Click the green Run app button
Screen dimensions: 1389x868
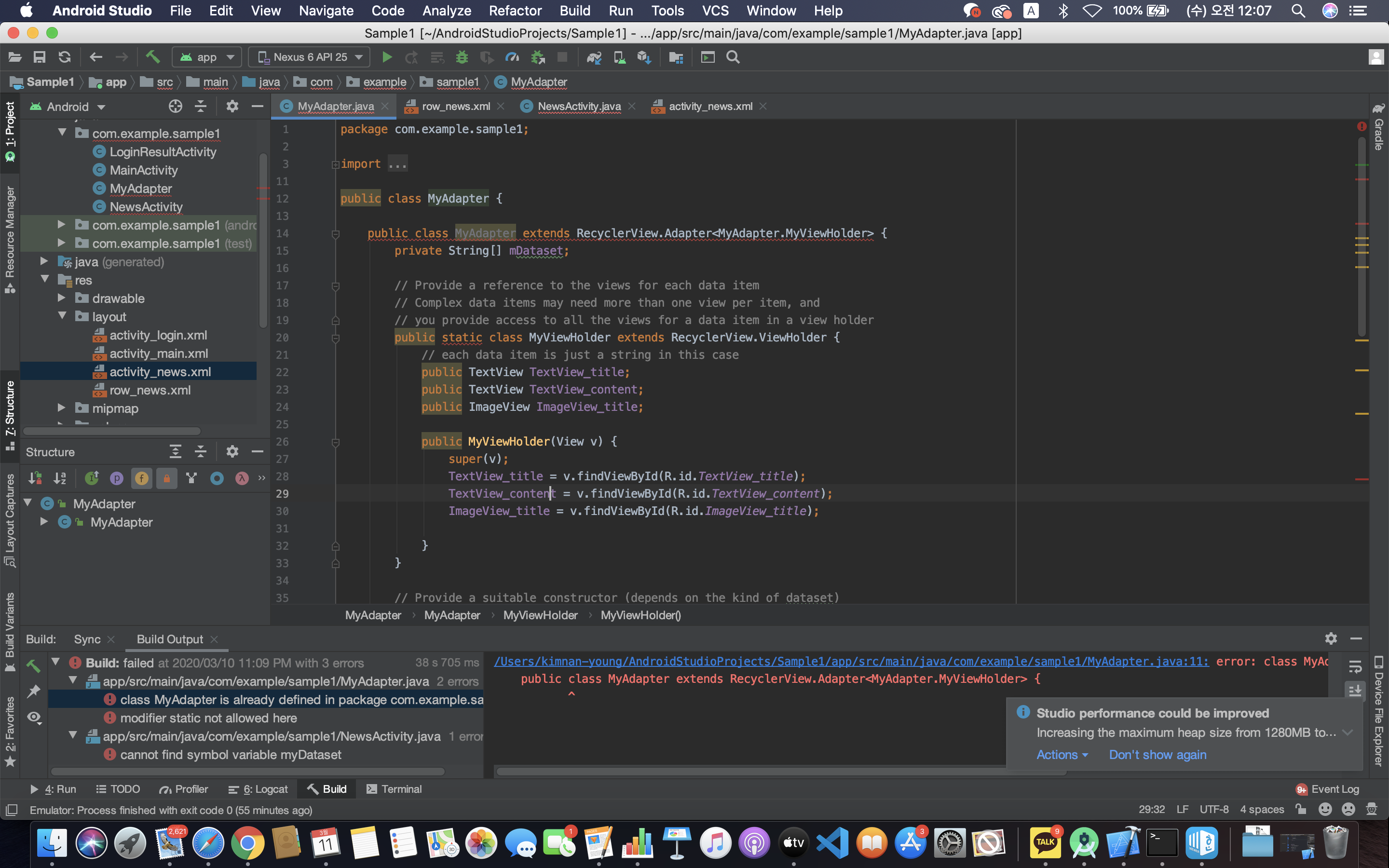[387, 57]
